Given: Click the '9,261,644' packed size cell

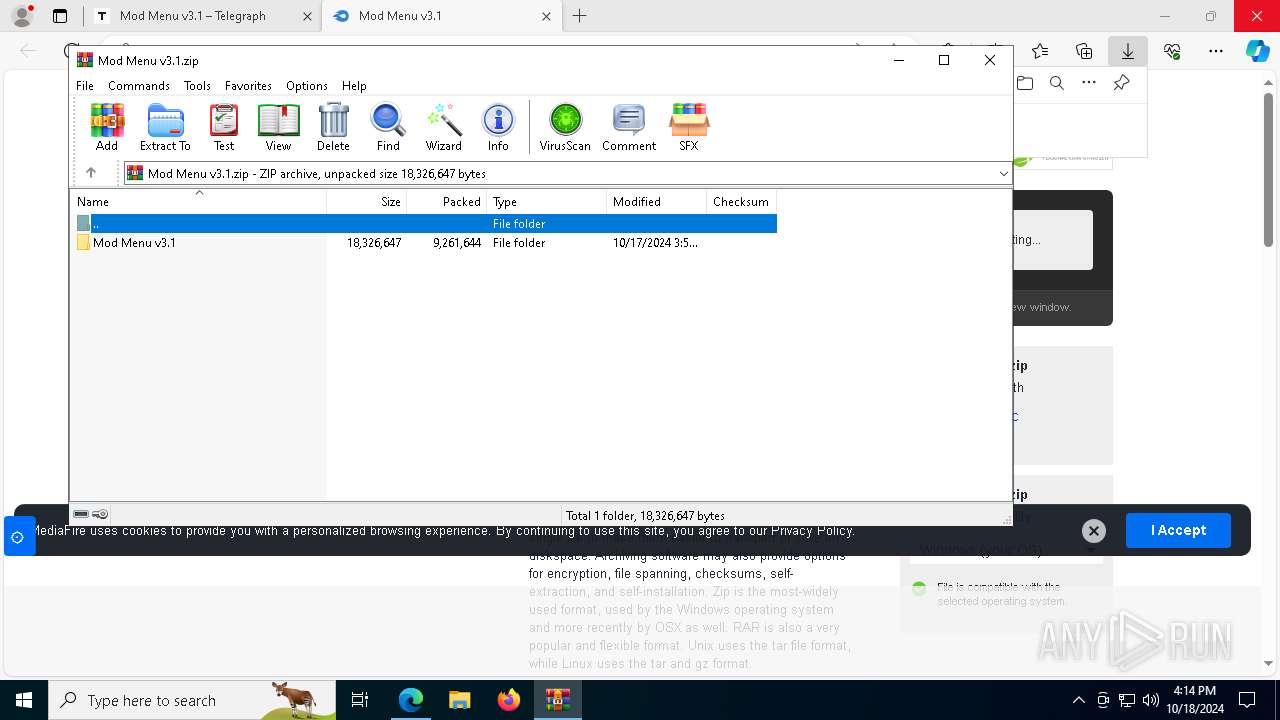Looking at the screenshot, I should point(457,243).
